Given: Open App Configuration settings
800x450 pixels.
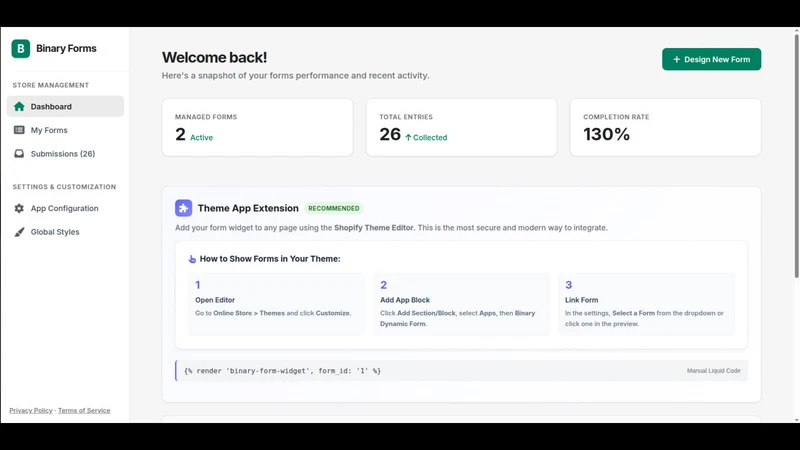Looking at the screenshot, I should pos(65,208).
